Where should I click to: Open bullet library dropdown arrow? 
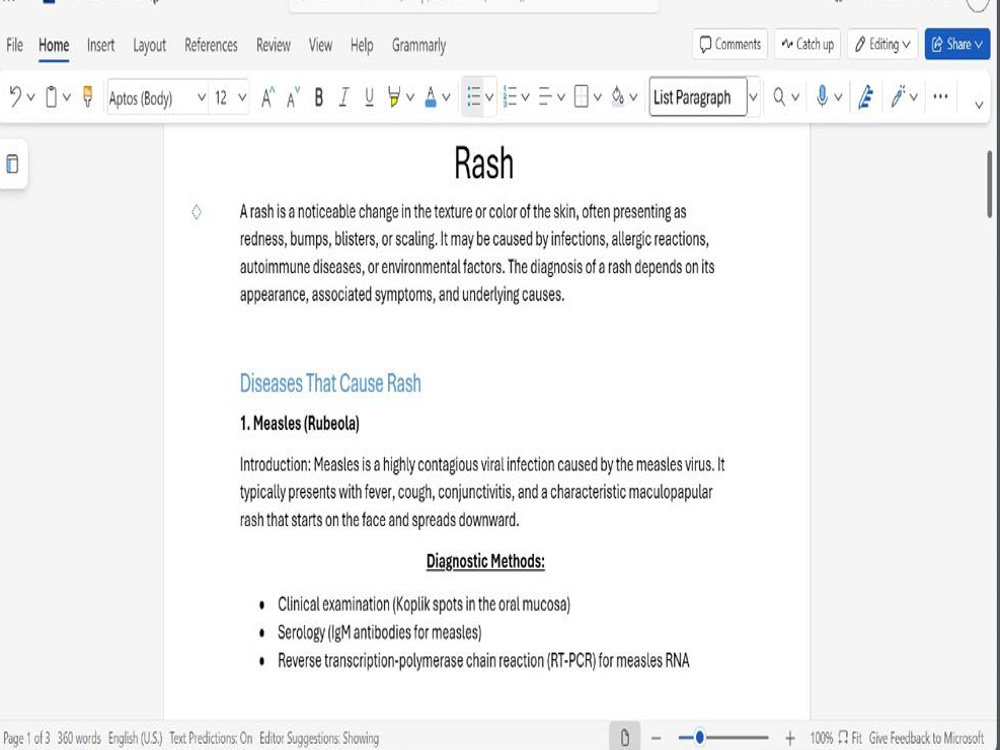click(489, 98)
